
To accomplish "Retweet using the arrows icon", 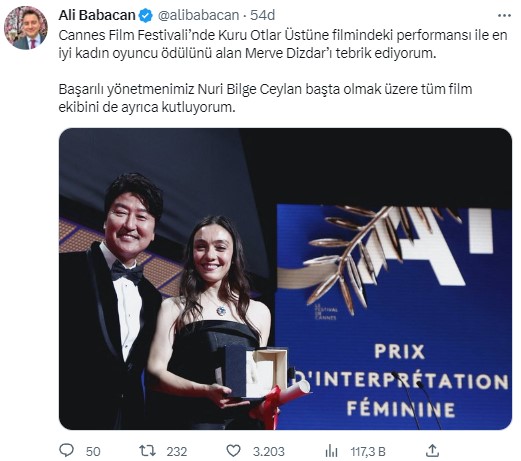I will tap(147, 451).
